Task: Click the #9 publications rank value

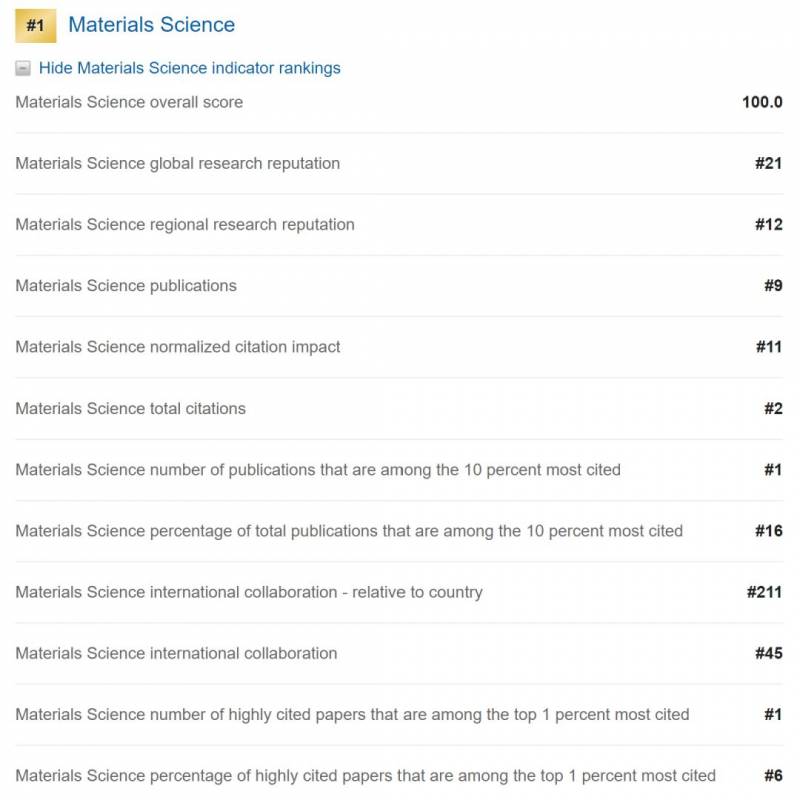Action: coord(773,286)
